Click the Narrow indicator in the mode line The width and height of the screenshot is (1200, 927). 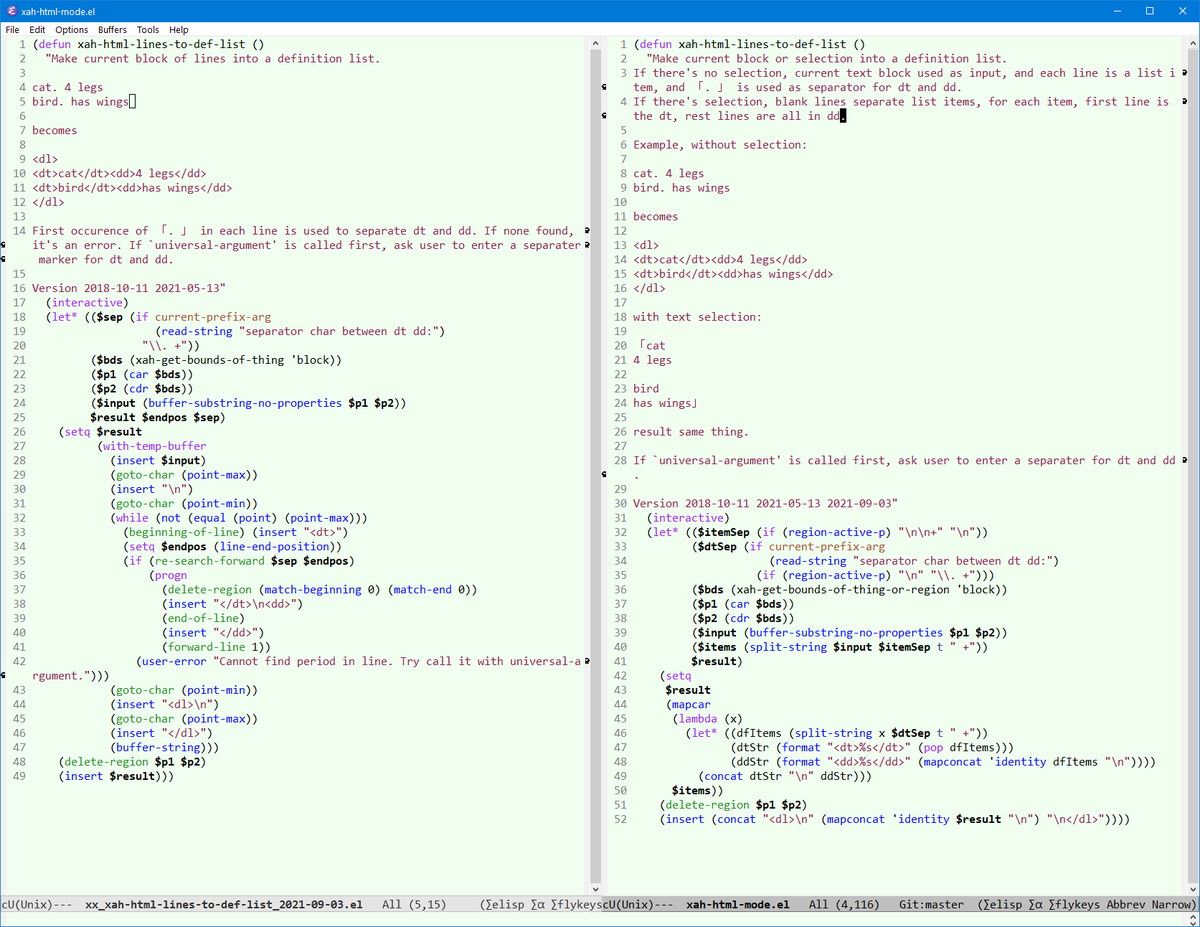(x=1172, y=905)
